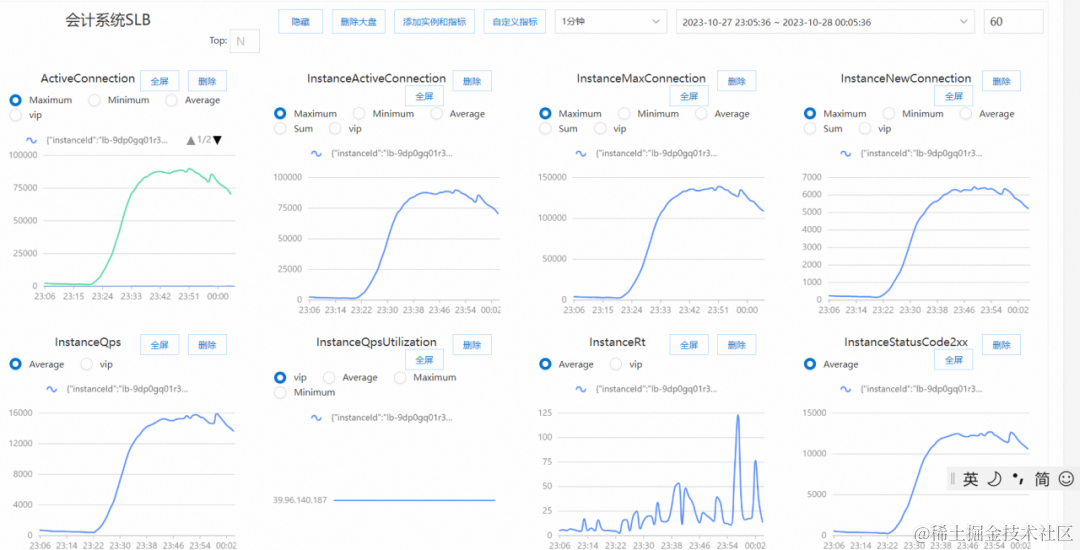This screenshot has width=1080, height=550.
Task: Select Average for InstanceStatusCode2xx
Action: click(x=810, y=363)
